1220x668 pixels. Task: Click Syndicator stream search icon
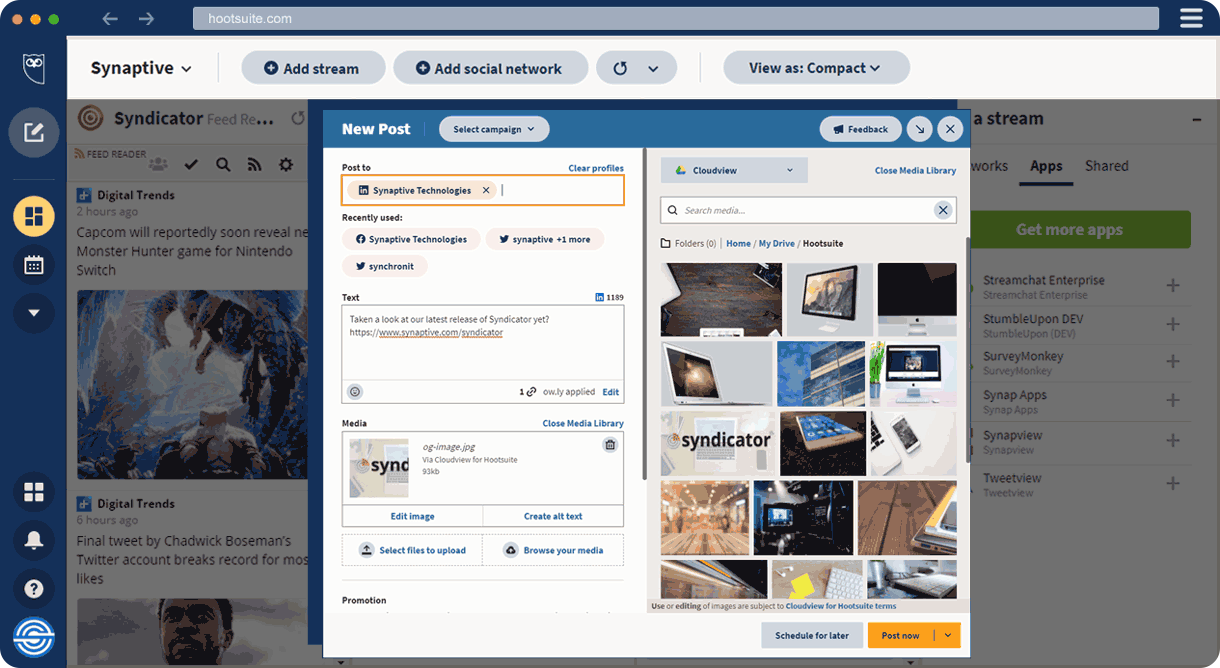coord(223,164)
